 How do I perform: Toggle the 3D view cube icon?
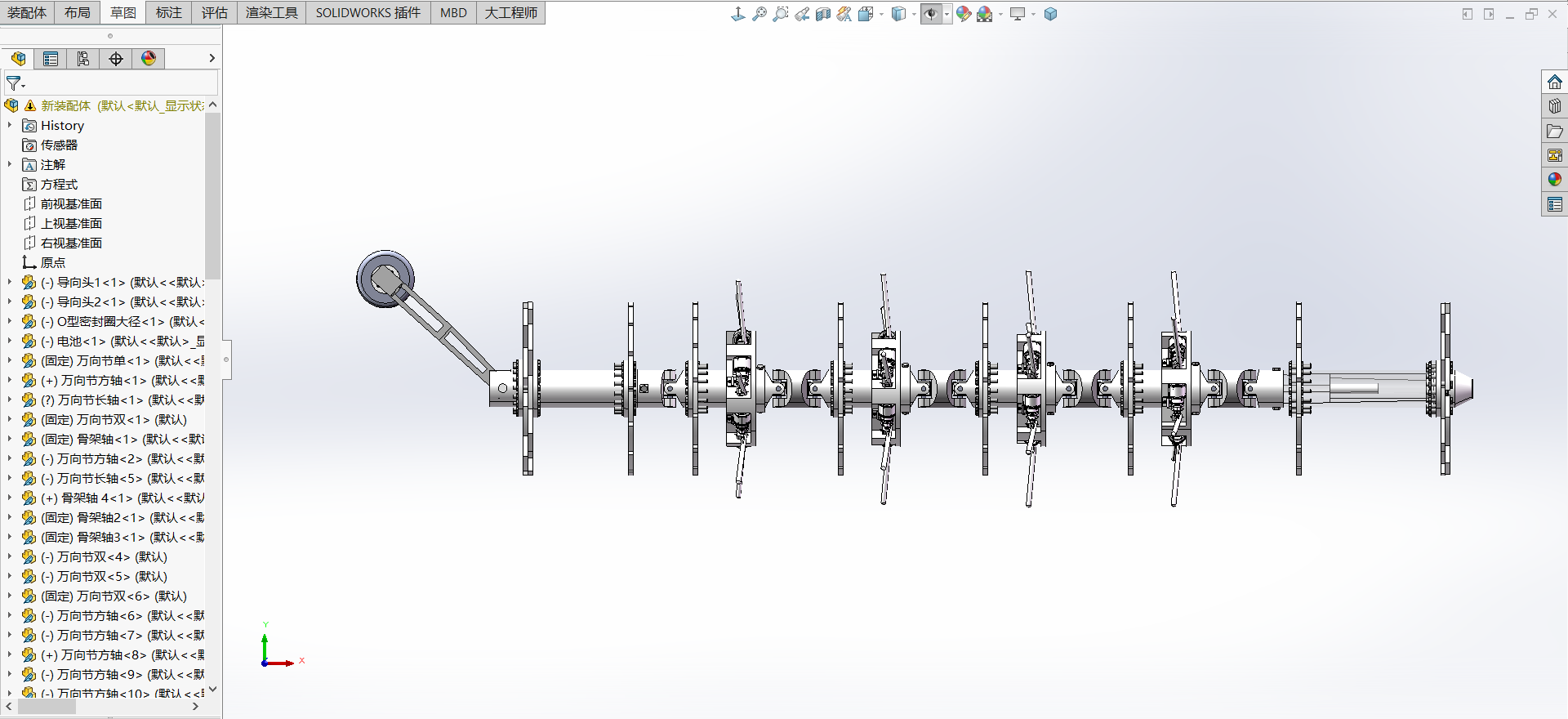click(x=1050, y=14)
